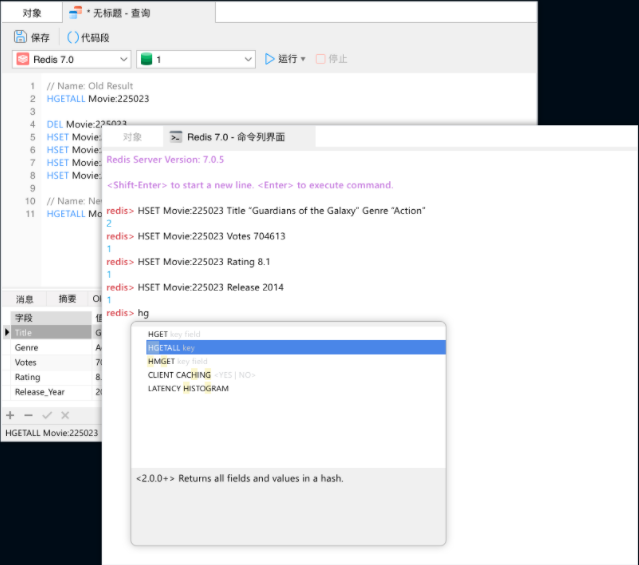
Task: Open the 摘要 results tab
Action: coord(67,299)
